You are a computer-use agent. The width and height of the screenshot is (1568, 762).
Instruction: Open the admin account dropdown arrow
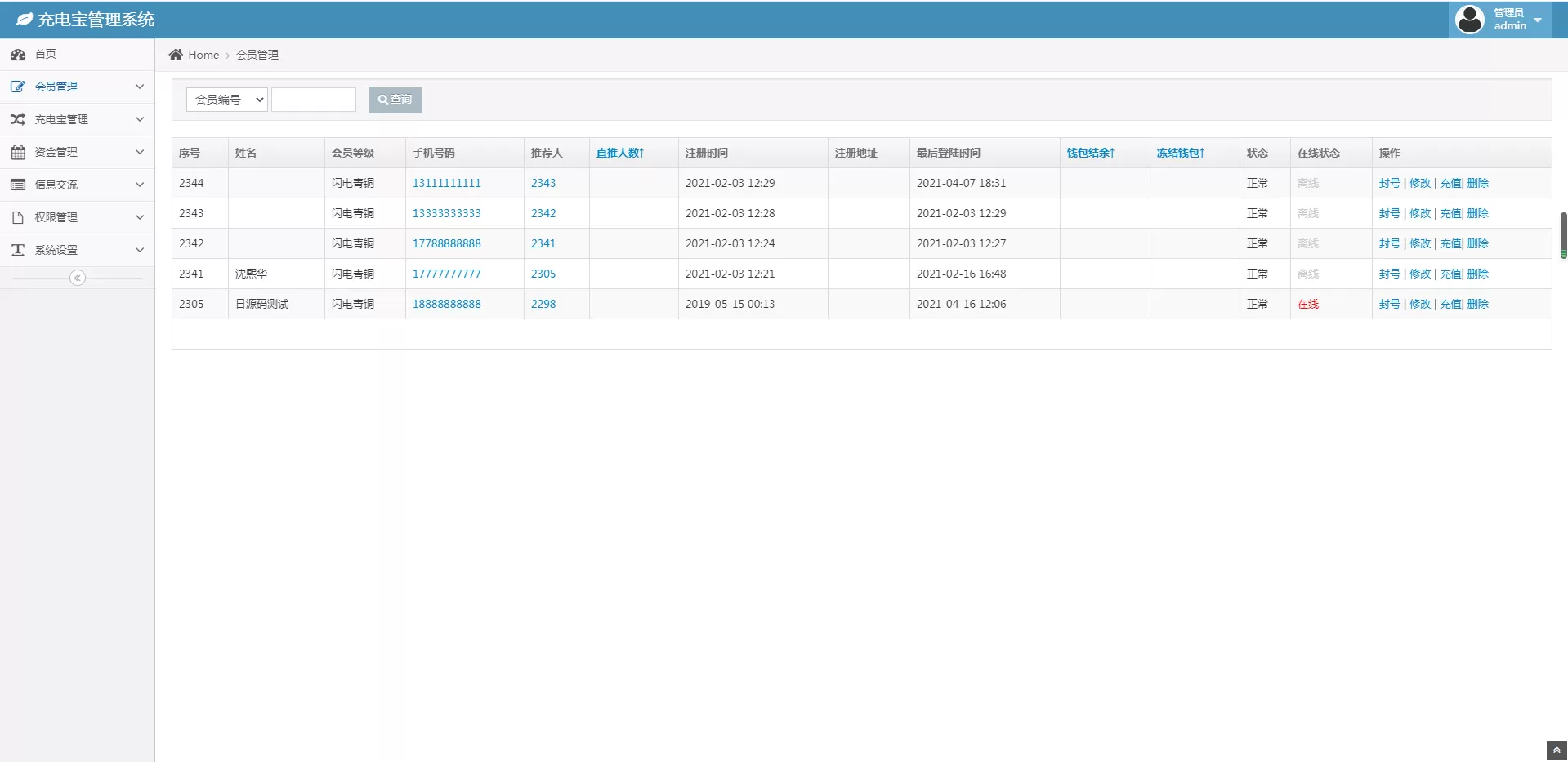1538,20
